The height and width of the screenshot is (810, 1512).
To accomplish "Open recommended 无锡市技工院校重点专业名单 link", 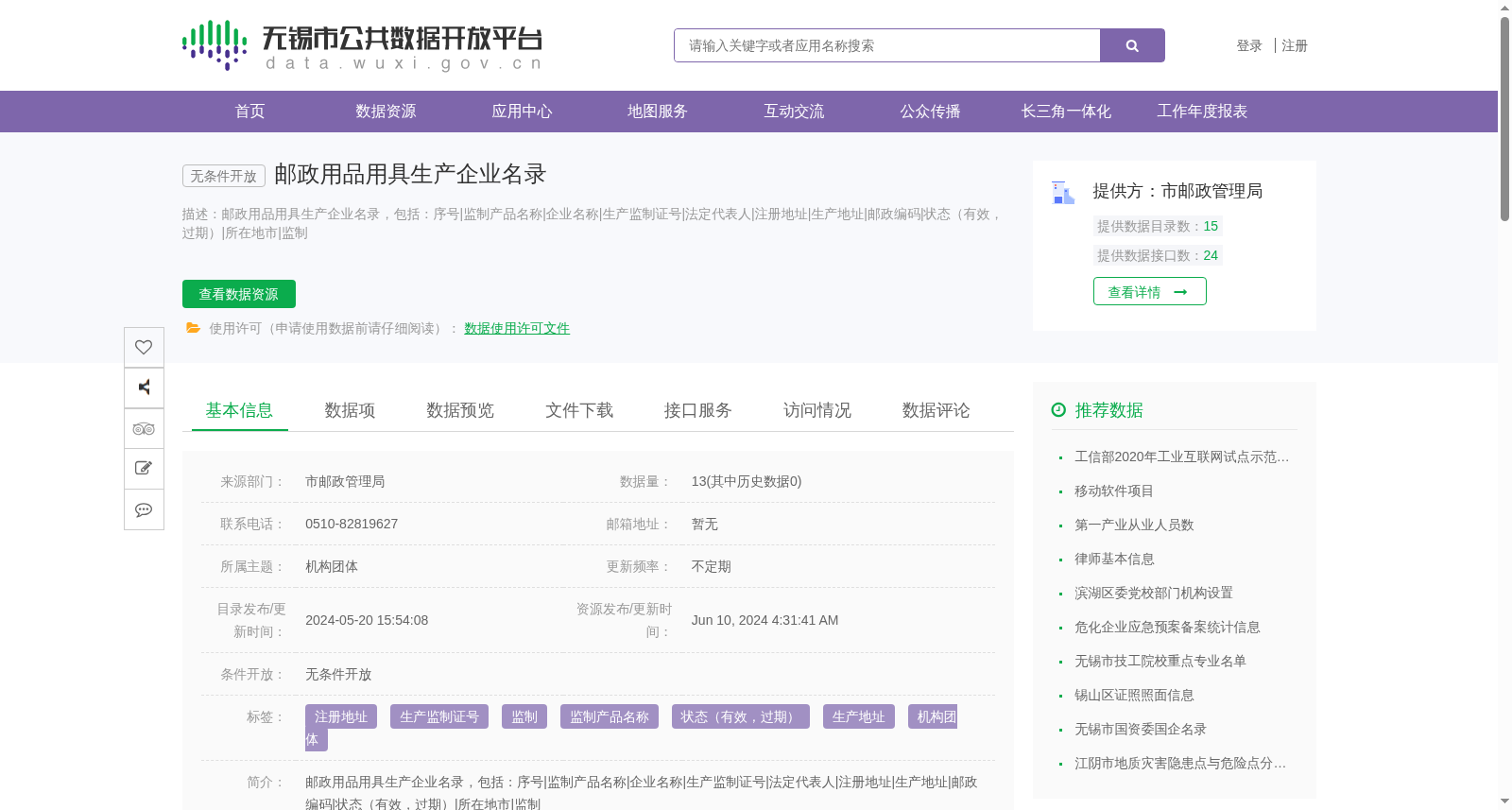I will [1160, 661].
